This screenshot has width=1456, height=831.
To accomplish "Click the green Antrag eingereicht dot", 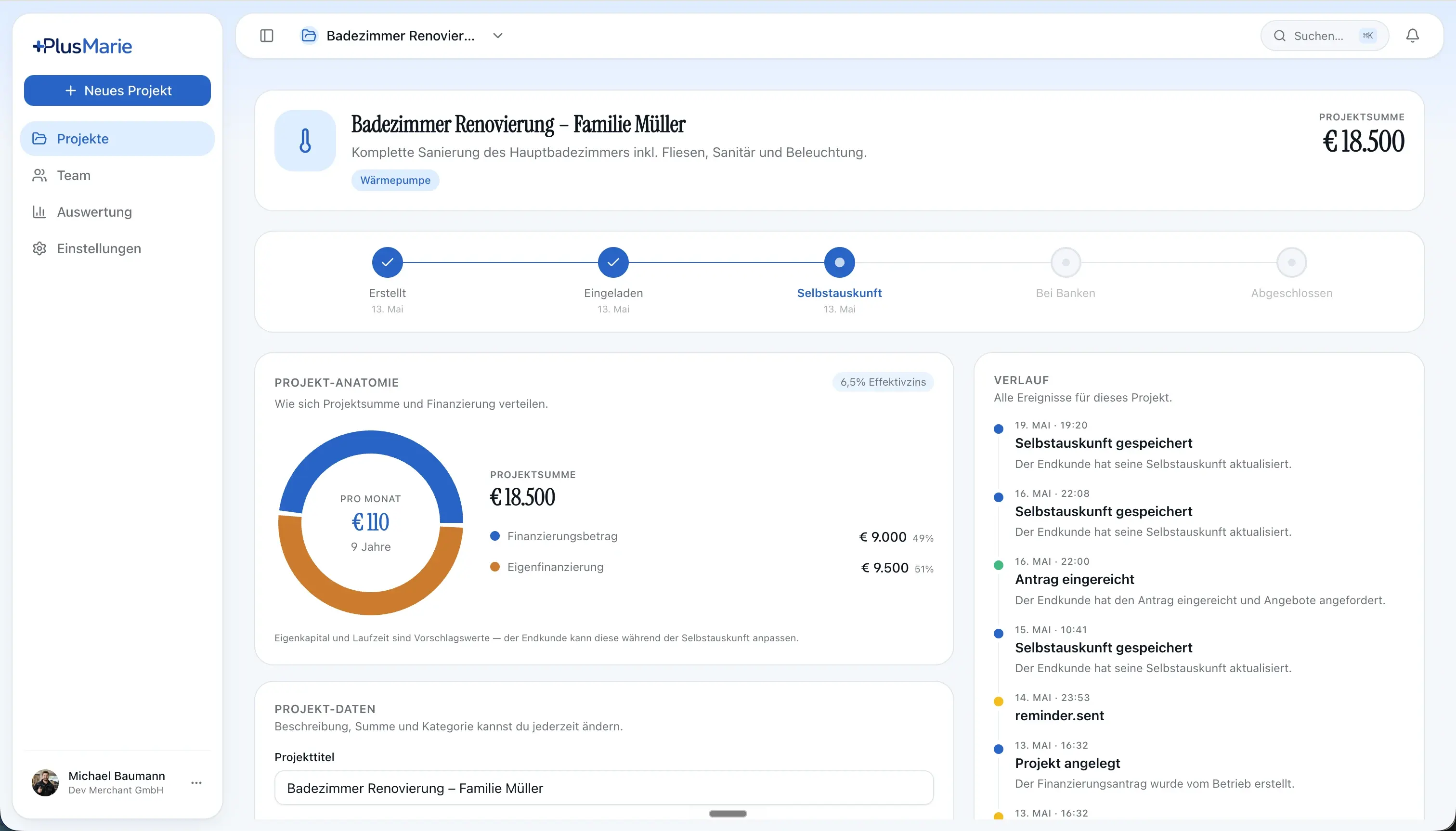I will point(998,565).
